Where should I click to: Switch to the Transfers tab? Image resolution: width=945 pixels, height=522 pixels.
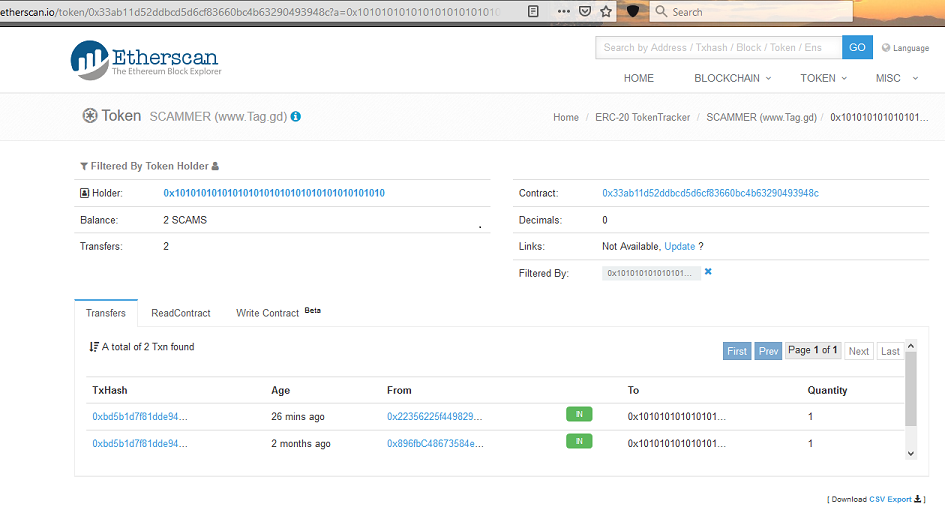105,313
